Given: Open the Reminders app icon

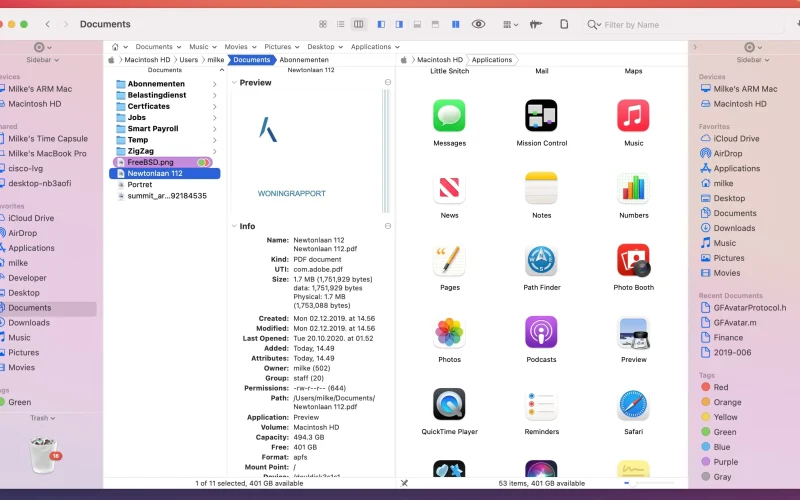Looking at the screenshot, I should coord(541,404).
